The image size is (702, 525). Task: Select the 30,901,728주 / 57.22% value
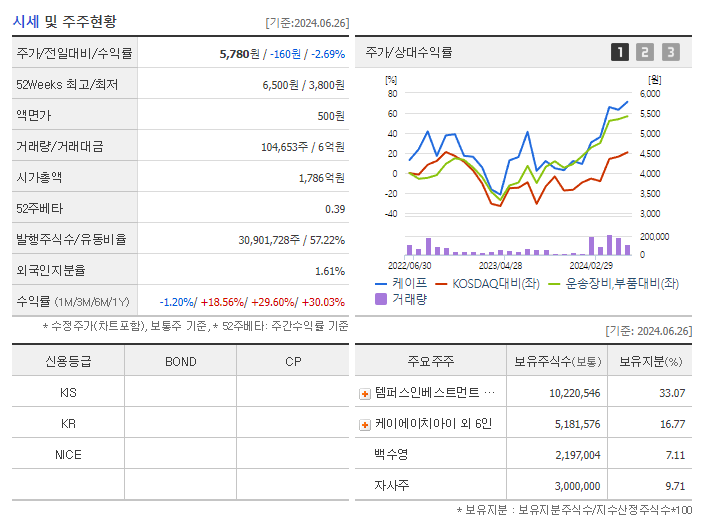(291, 240)
